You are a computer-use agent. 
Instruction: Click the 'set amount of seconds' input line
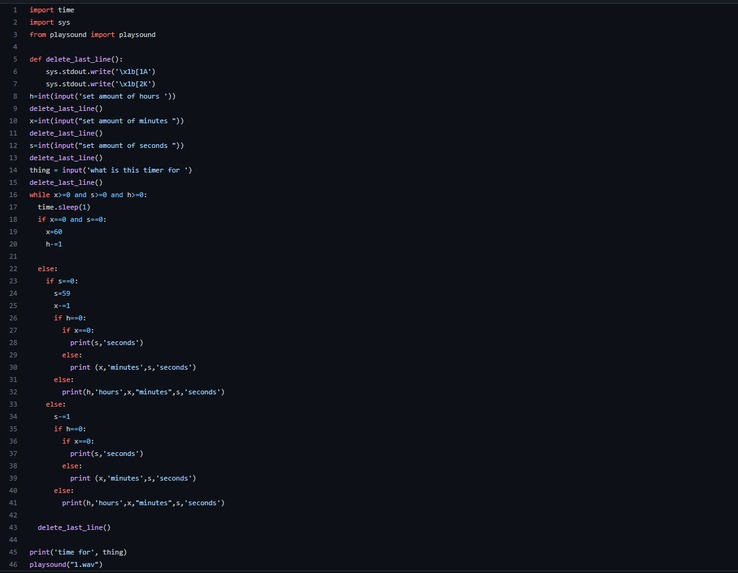(106, 145)
